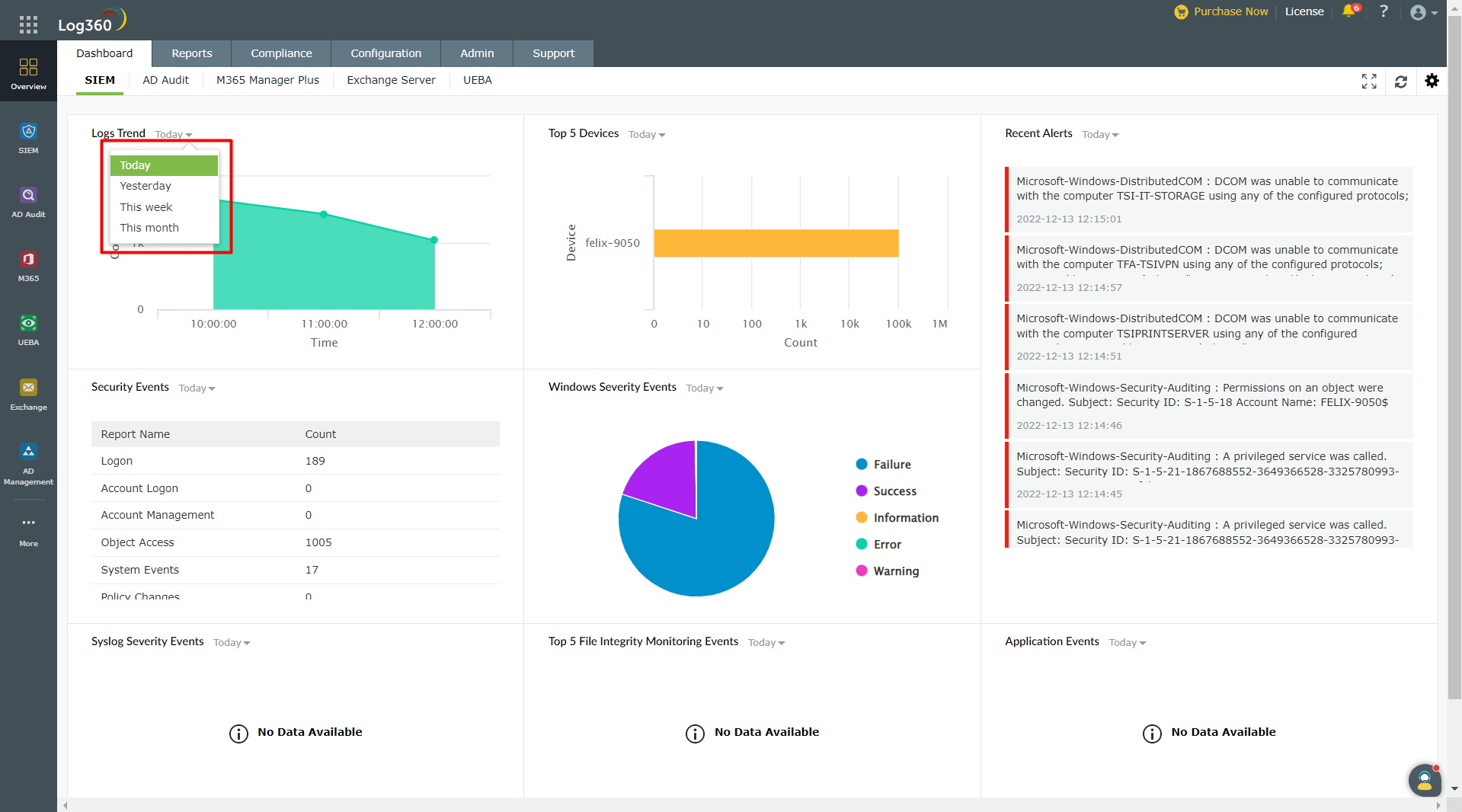
Task: Open the Account Management report row
Action: tap(296, 515)
